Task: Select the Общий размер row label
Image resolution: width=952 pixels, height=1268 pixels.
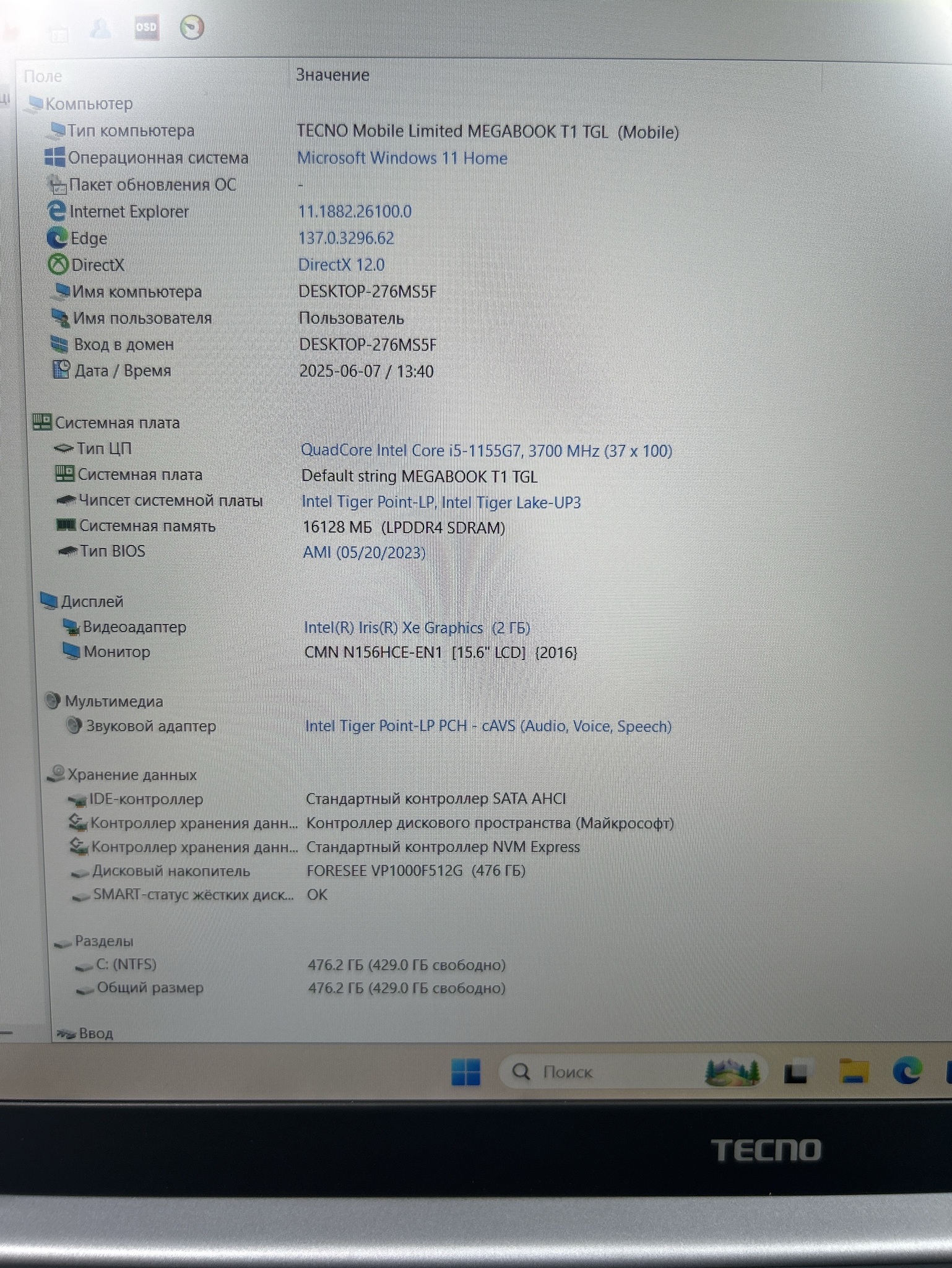Action: click(x=150, y=988)
